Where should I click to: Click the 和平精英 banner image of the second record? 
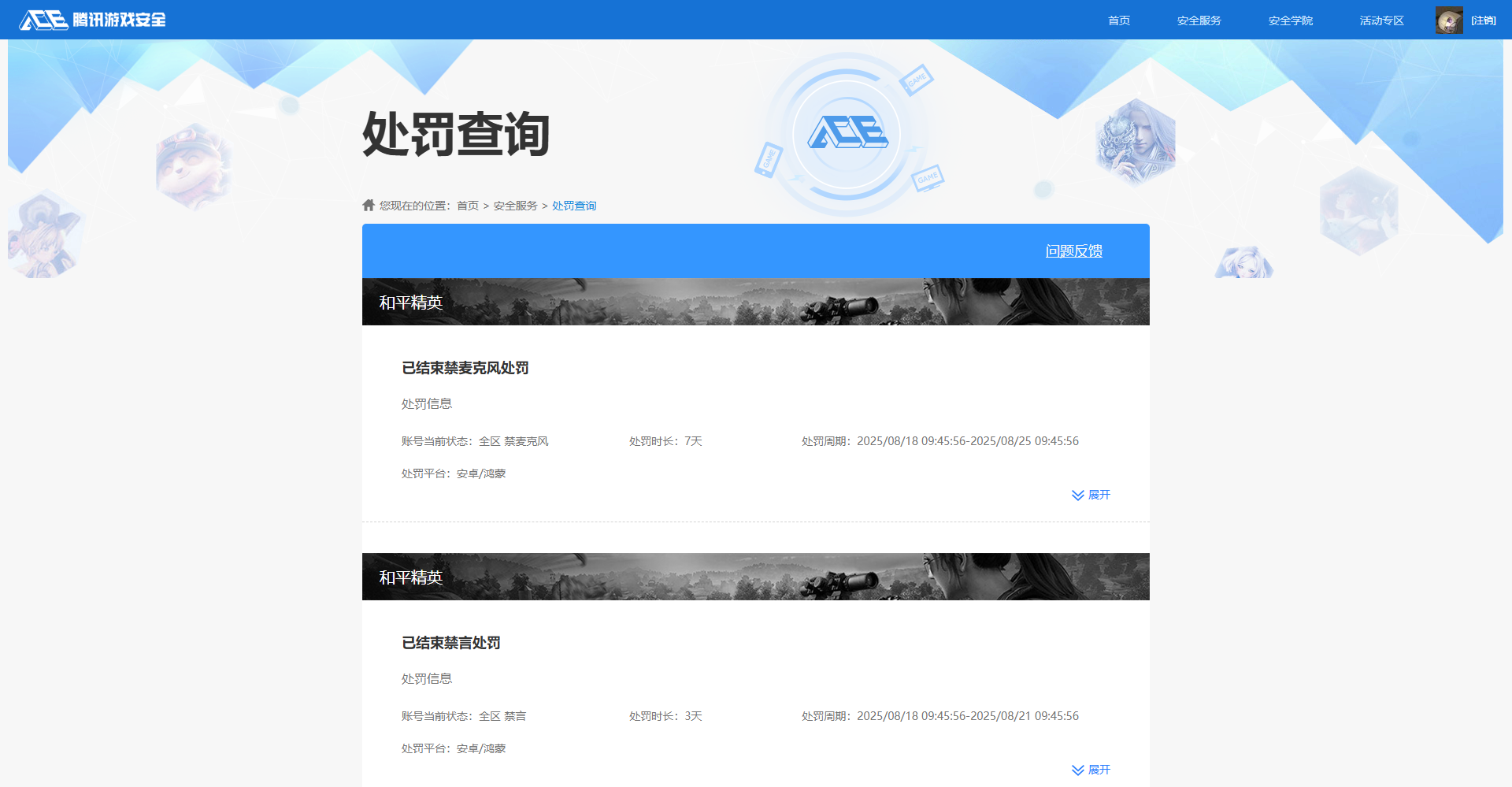tap(755, 576)
